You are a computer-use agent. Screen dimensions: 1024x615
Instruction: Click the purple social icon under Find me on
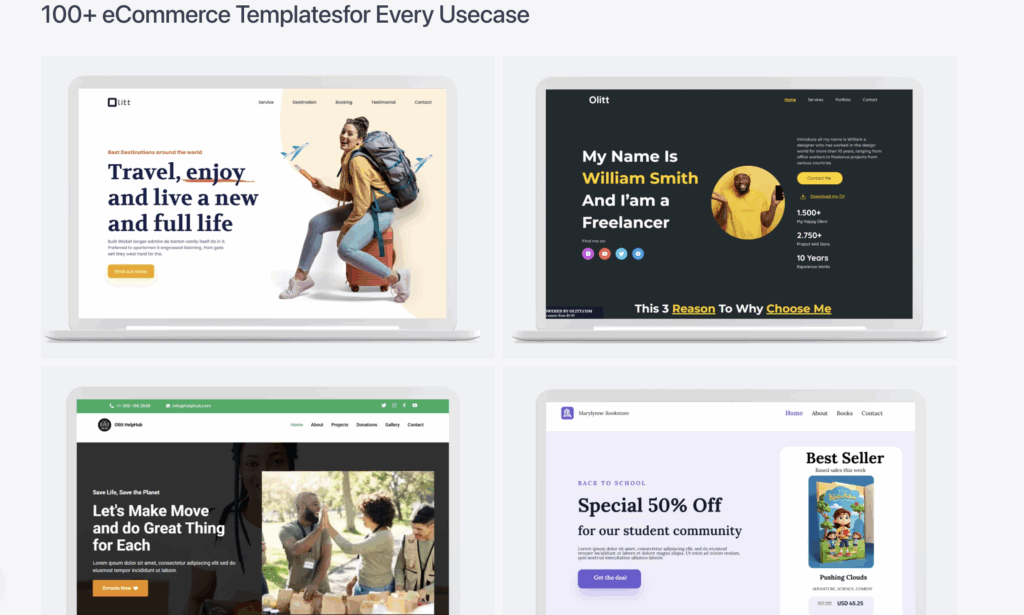click(x=588, y=253)
